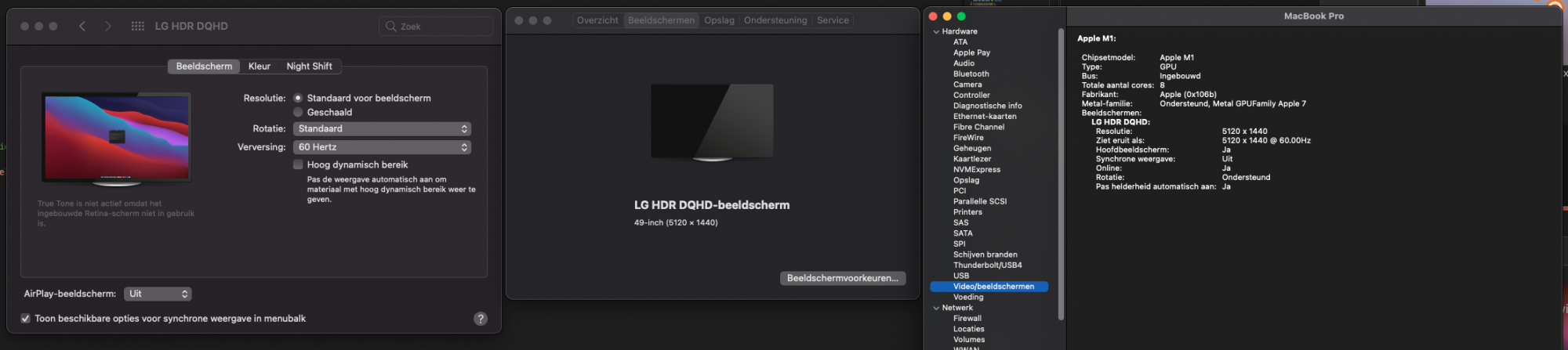Viewport: 1568px width, 350px height.
Task: Select Voeding in sidebar
Action: [x=968, y=297]
